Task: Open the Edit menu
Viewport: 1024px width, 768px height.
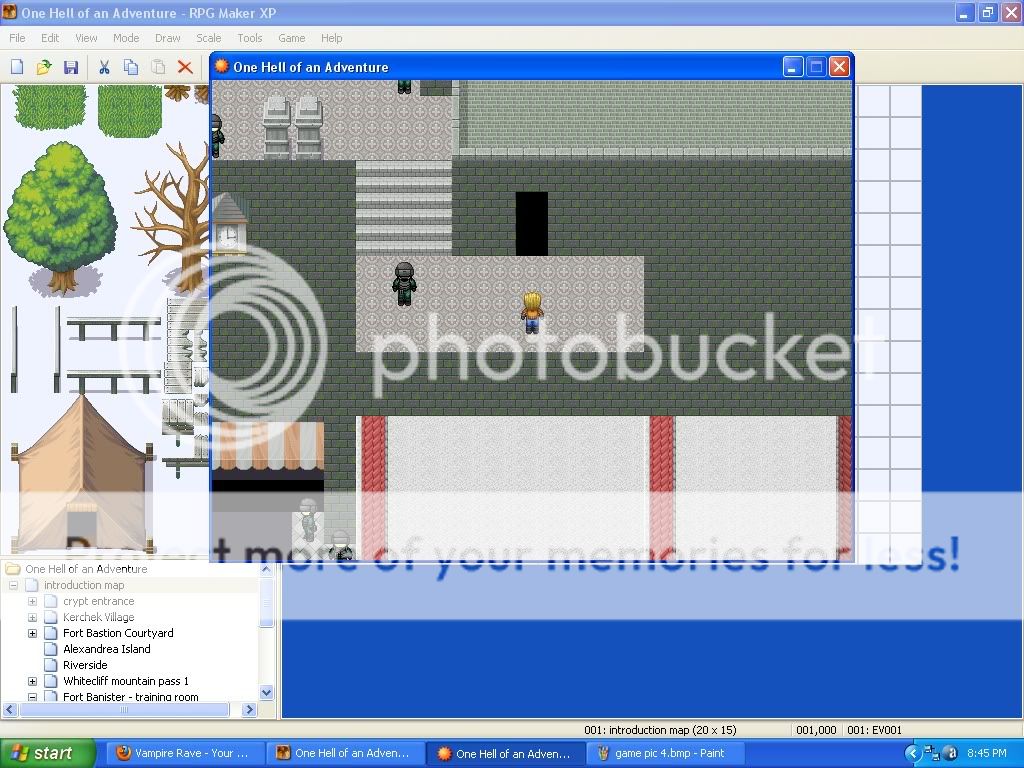Action: [50, 38]
